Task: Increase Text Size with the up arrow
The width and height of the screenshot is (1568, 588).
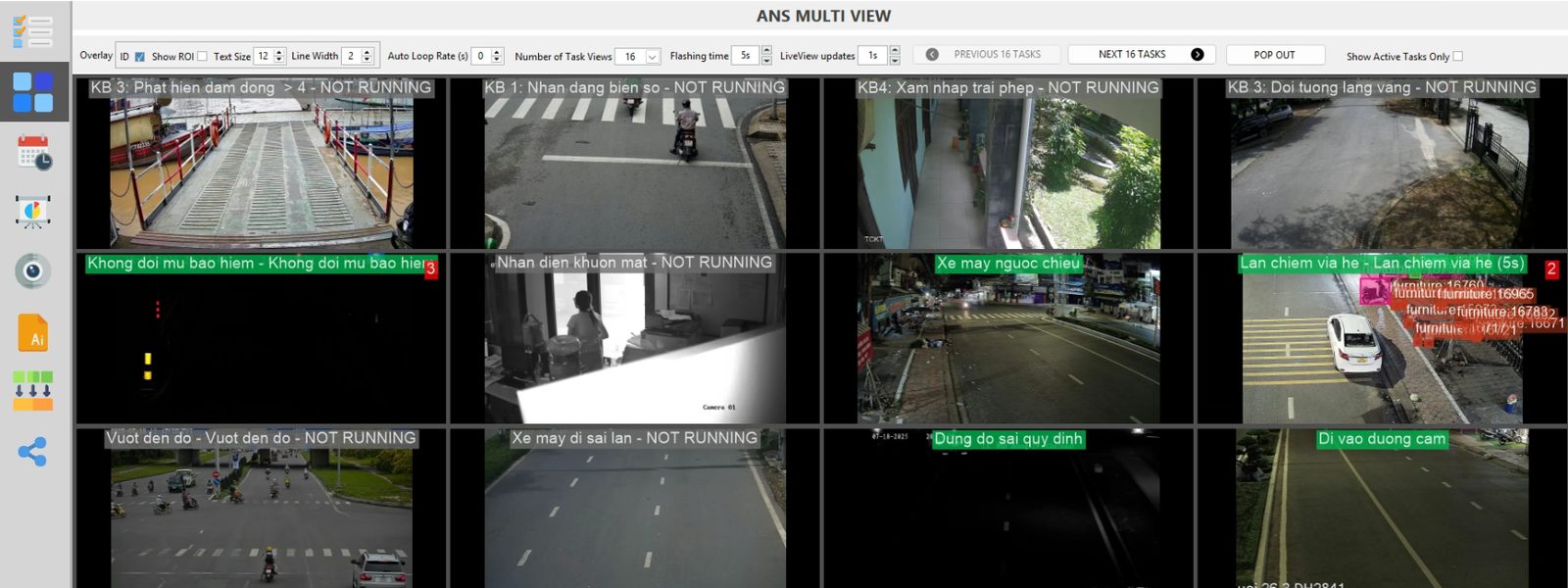Action: point(279,52)
